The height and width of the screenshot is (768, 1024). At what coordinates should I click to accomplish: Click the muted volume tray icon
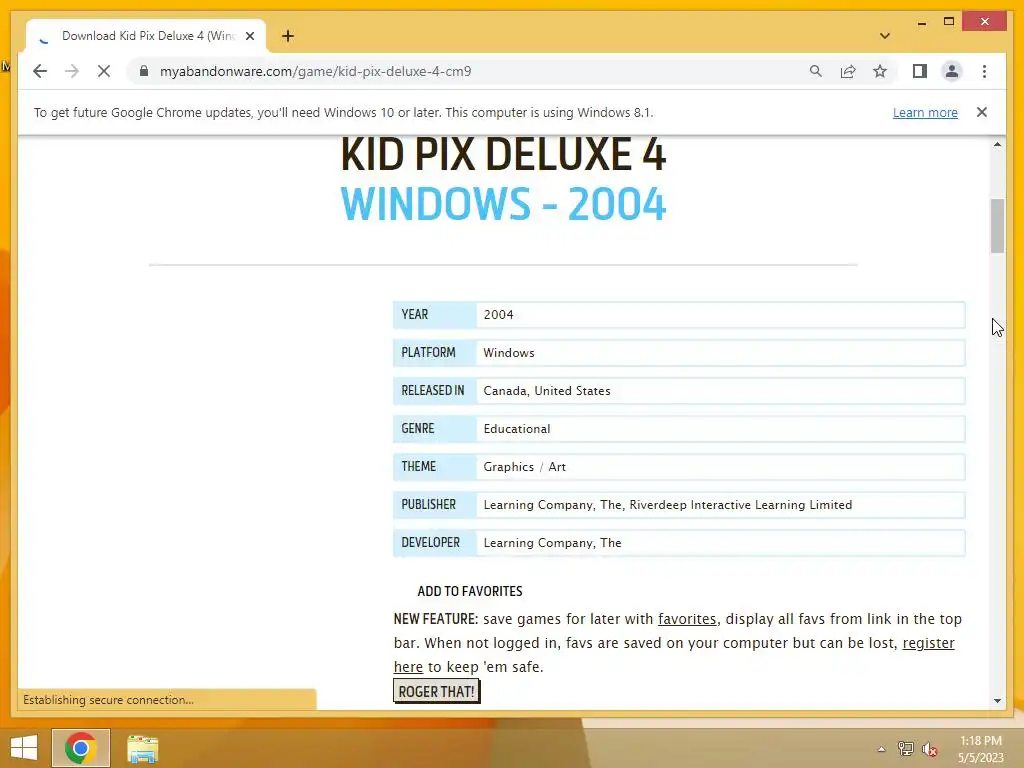(929, 749)
